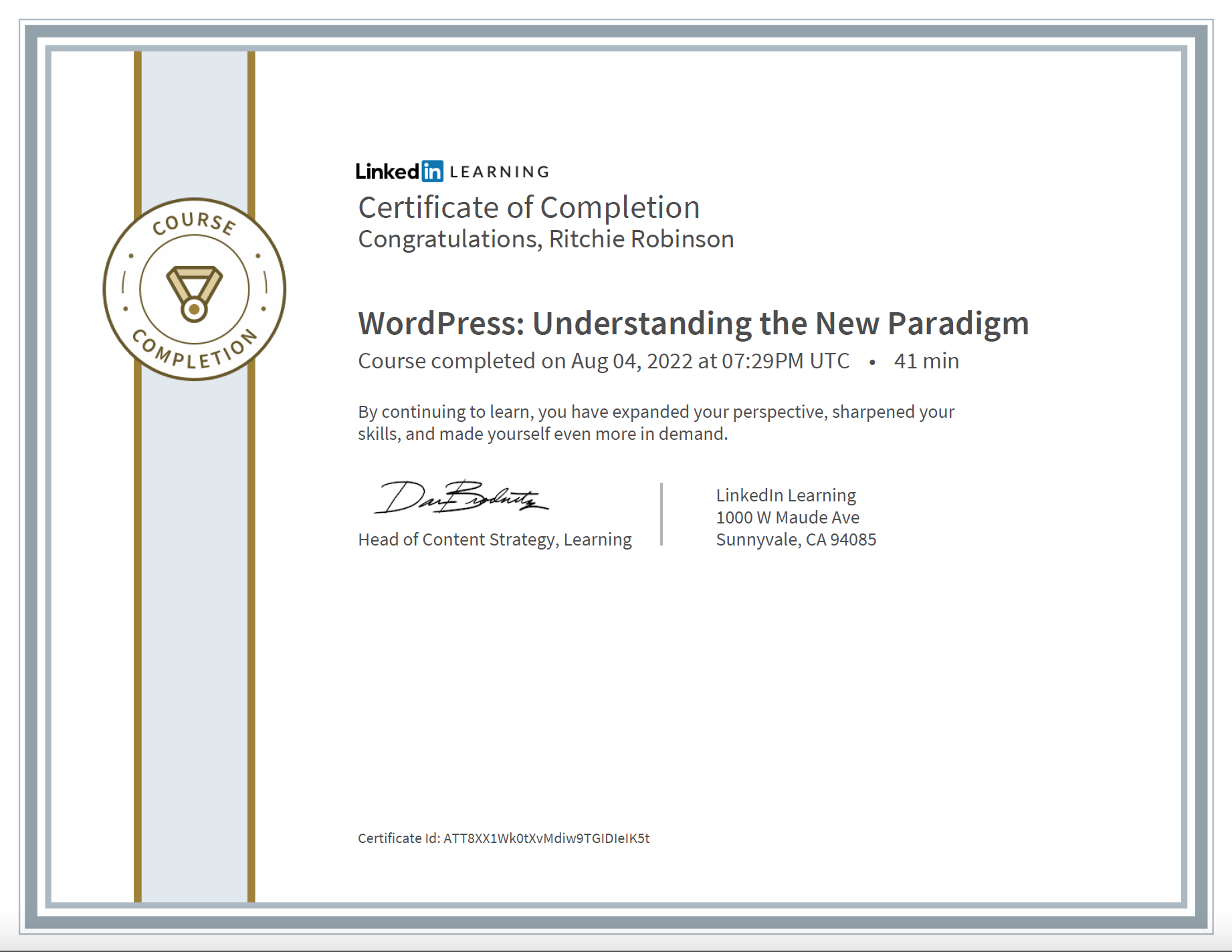Click the Certificate Id text at the bottom
The image size is (1232, 952).
point(504,838)
